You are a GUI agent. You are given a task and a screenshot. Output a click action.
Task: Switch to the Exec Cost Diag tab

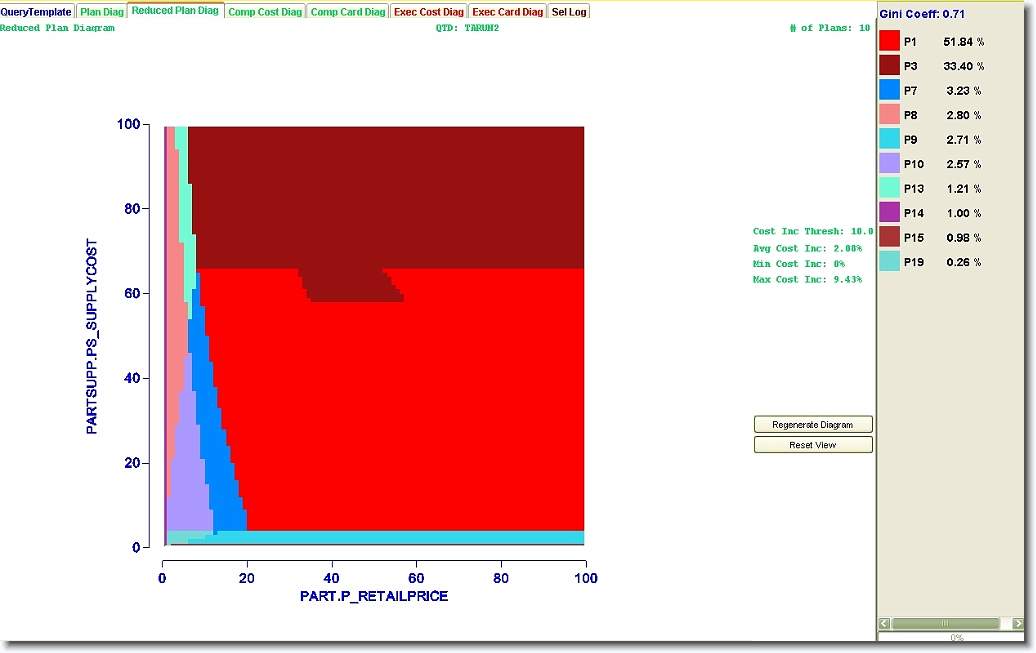point(429,12)
